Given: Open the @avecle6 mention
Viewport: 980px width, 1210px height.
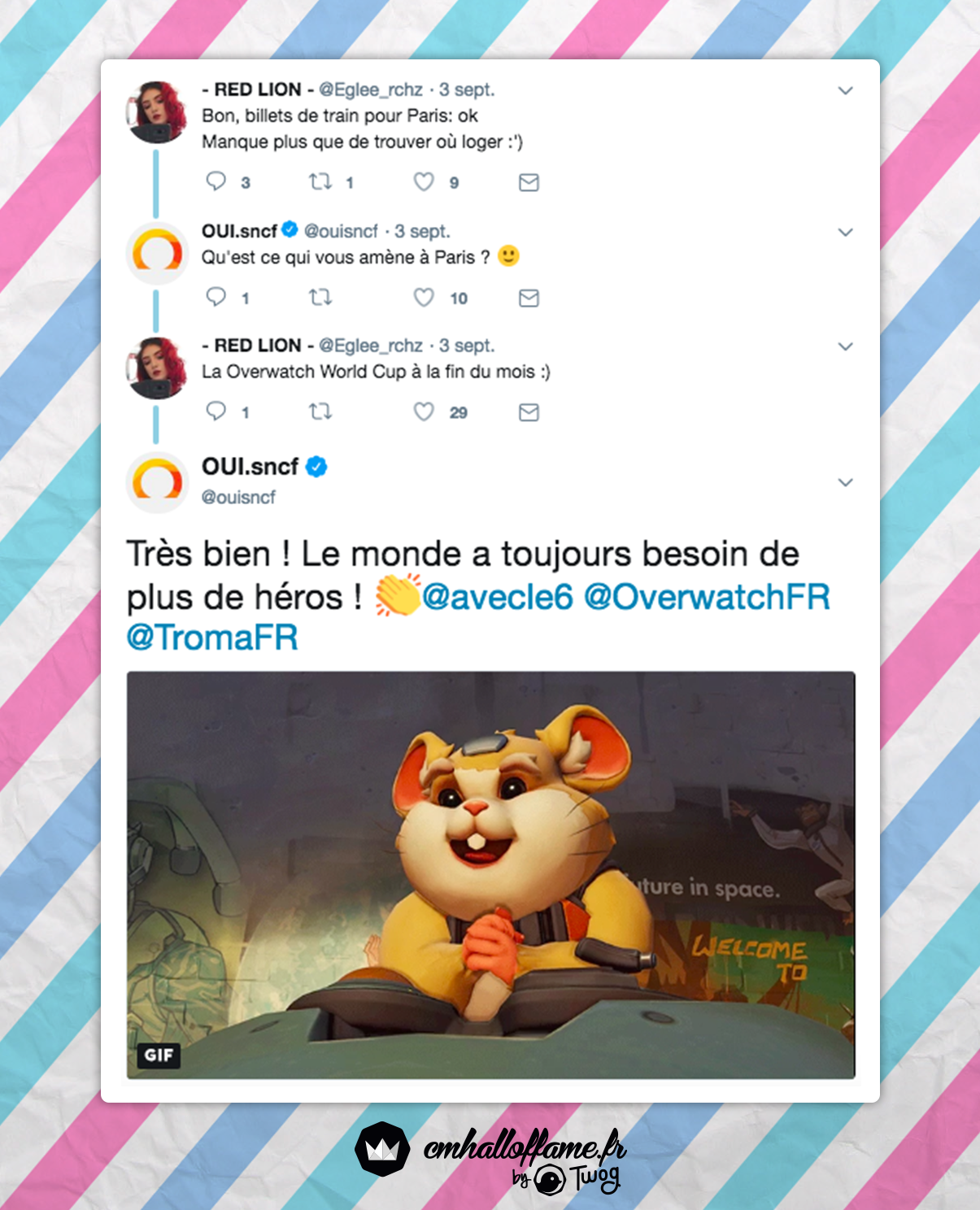Looking at the screenshot, I should (498, 597).
